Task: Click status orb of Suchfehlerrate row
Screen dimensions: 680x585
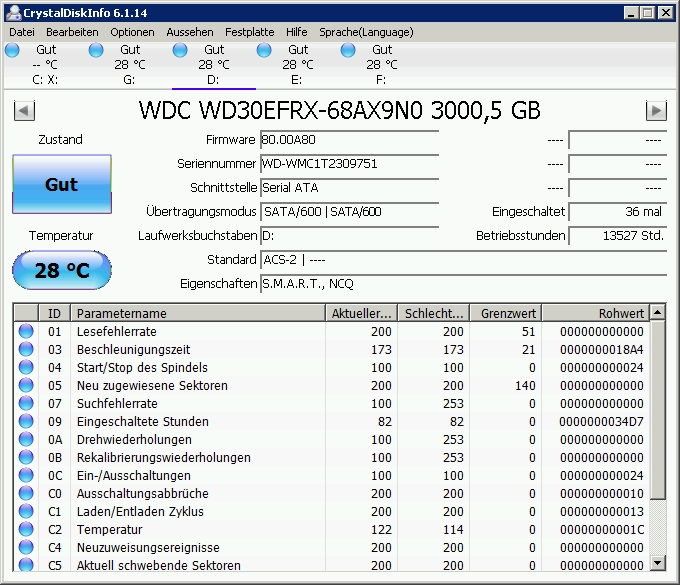Action: (x=26, y=403)
